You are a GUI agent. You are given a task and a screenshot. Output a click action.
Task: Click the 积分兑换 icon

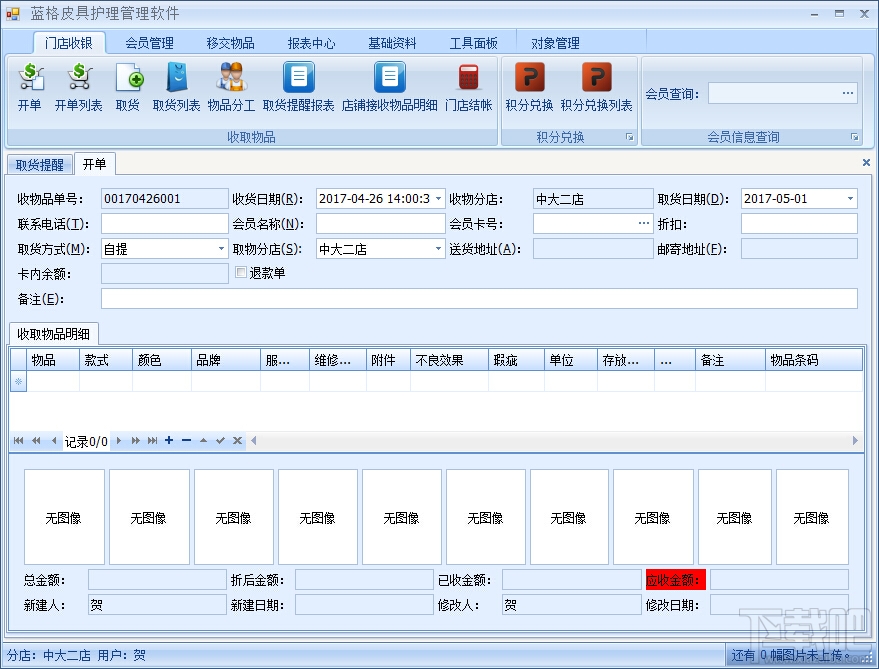coord(529,86)
